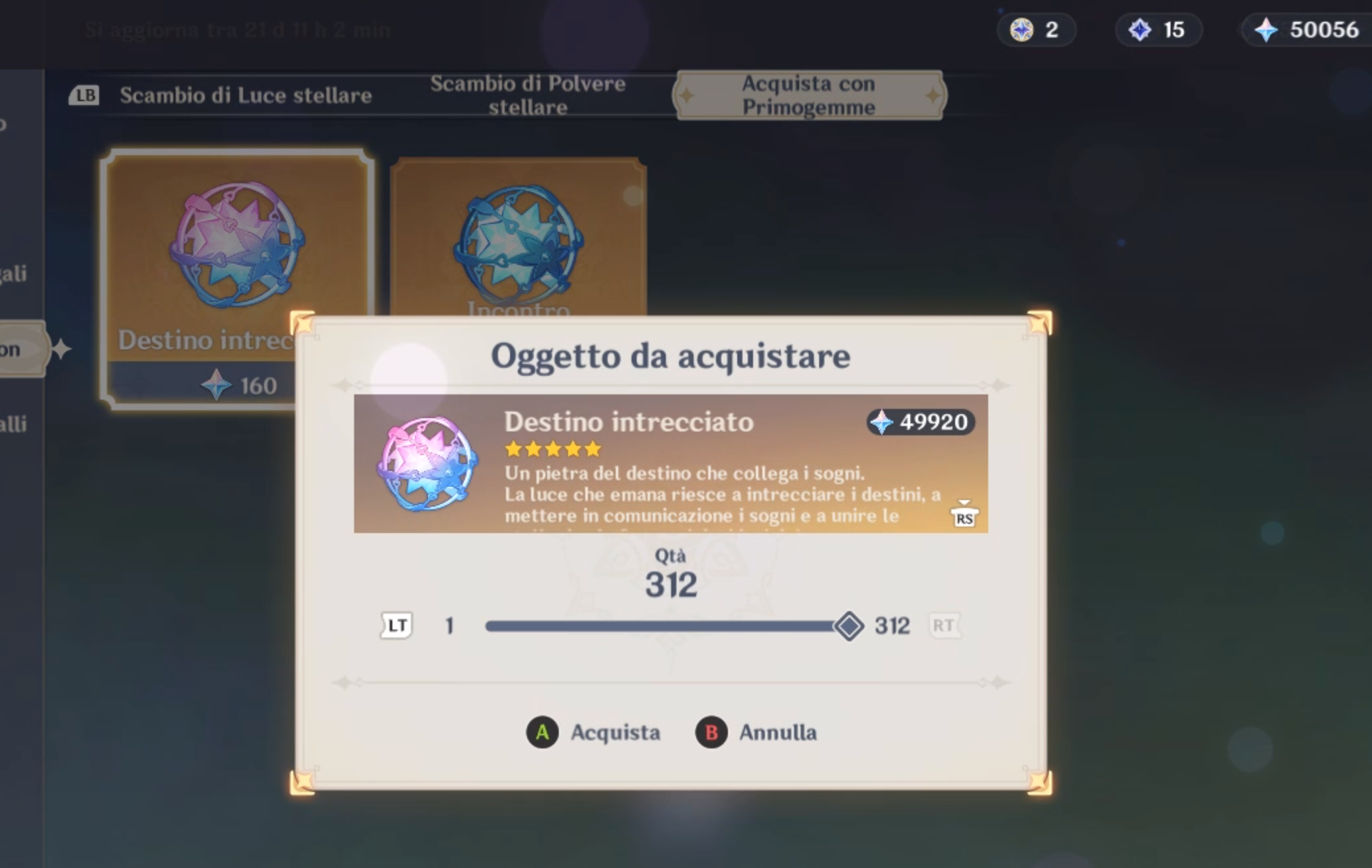Click the middle of the quantity slider track

coord(667,626)
